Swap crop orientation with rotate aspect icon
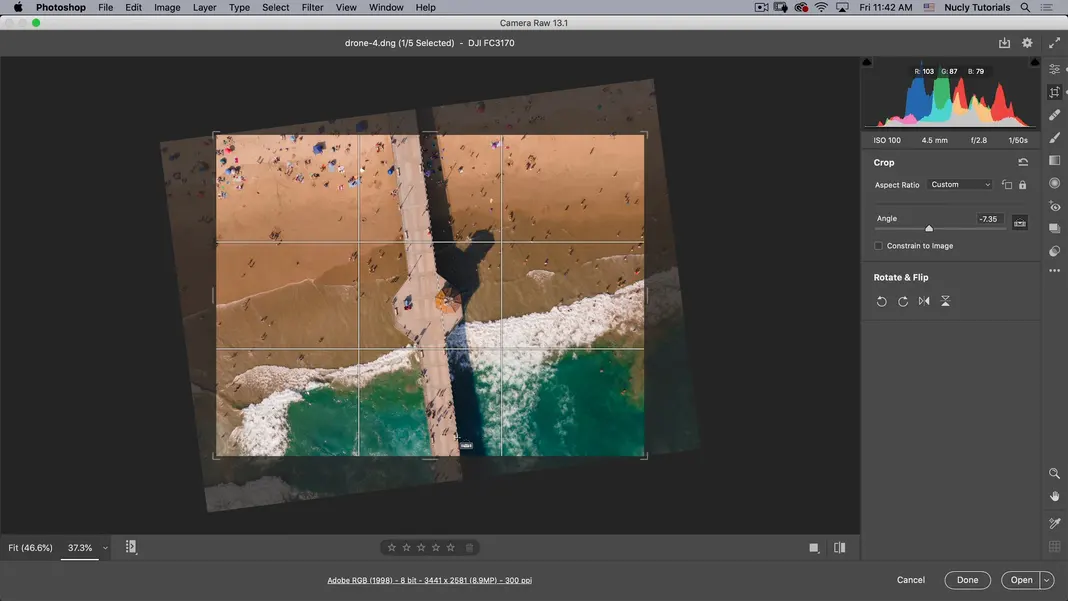 coord(1007,185)
